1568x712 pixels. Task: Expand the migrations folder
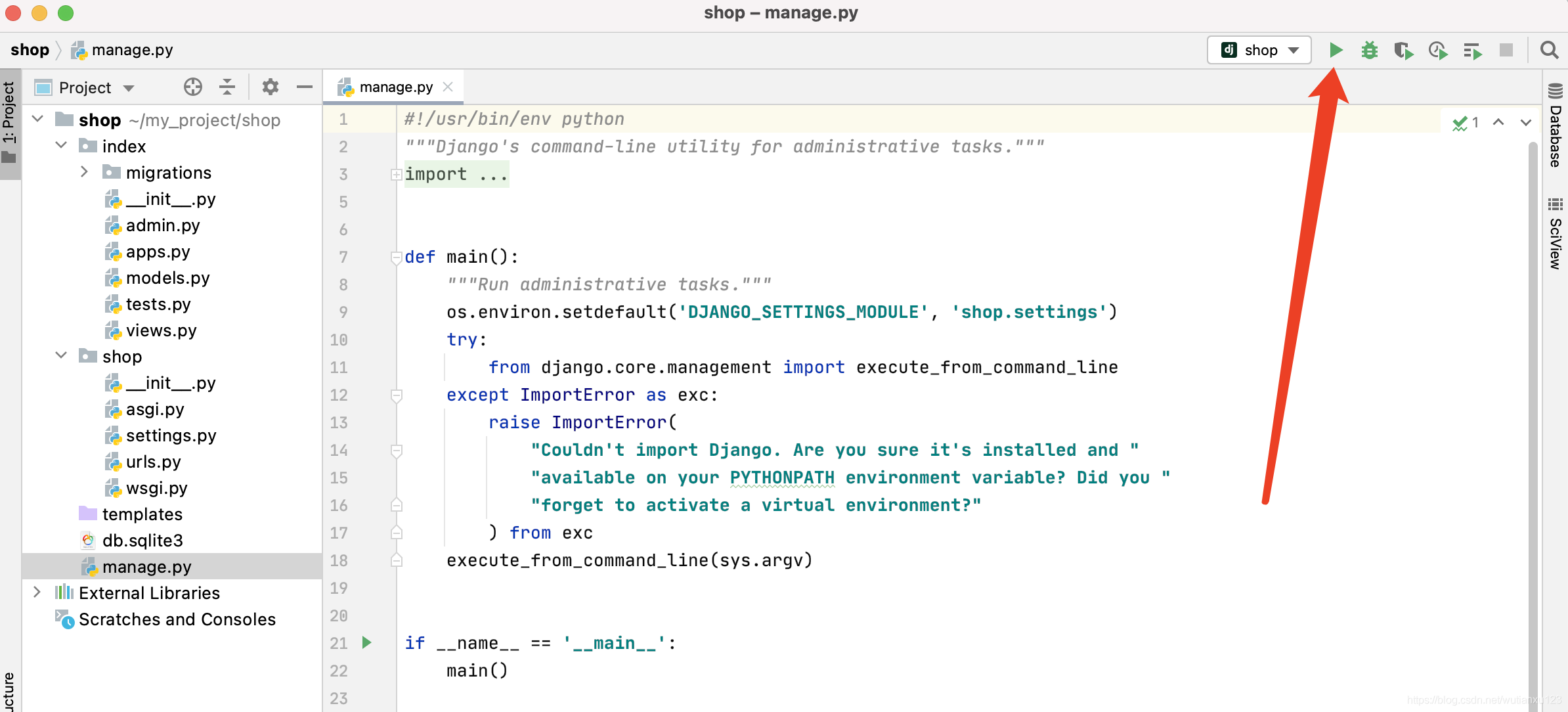[84, 172]
